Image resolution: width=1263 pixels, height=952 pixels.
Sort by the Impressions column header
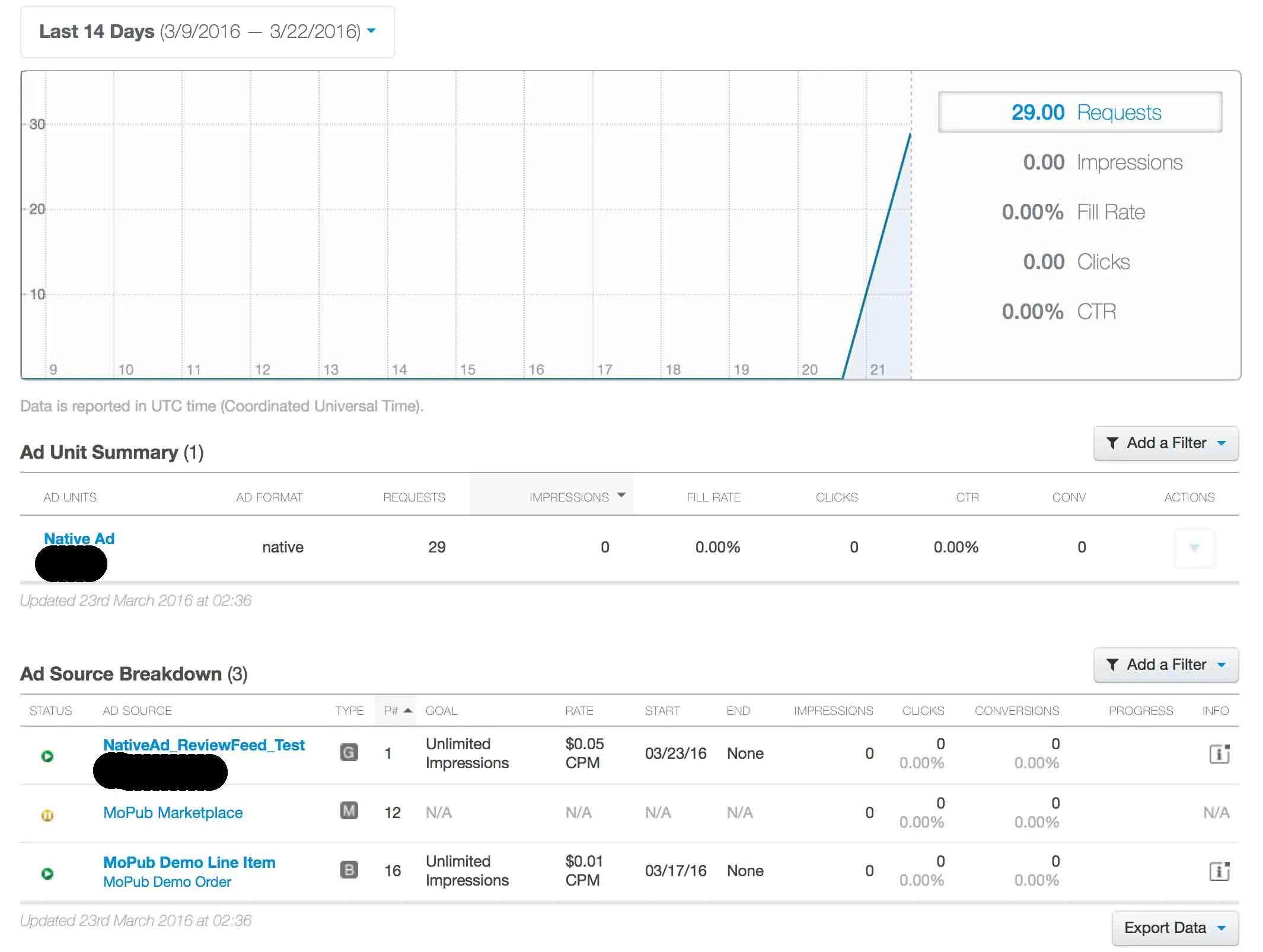point(569,497)
